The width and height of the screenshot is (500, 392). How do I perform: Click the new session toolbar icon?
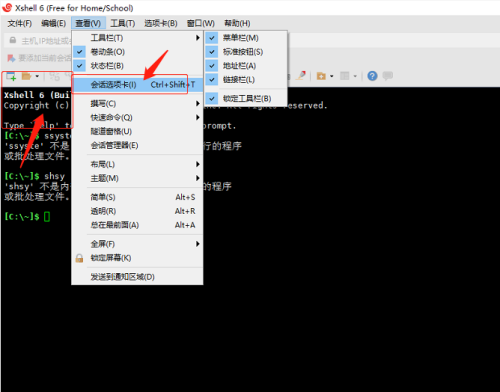11,76
